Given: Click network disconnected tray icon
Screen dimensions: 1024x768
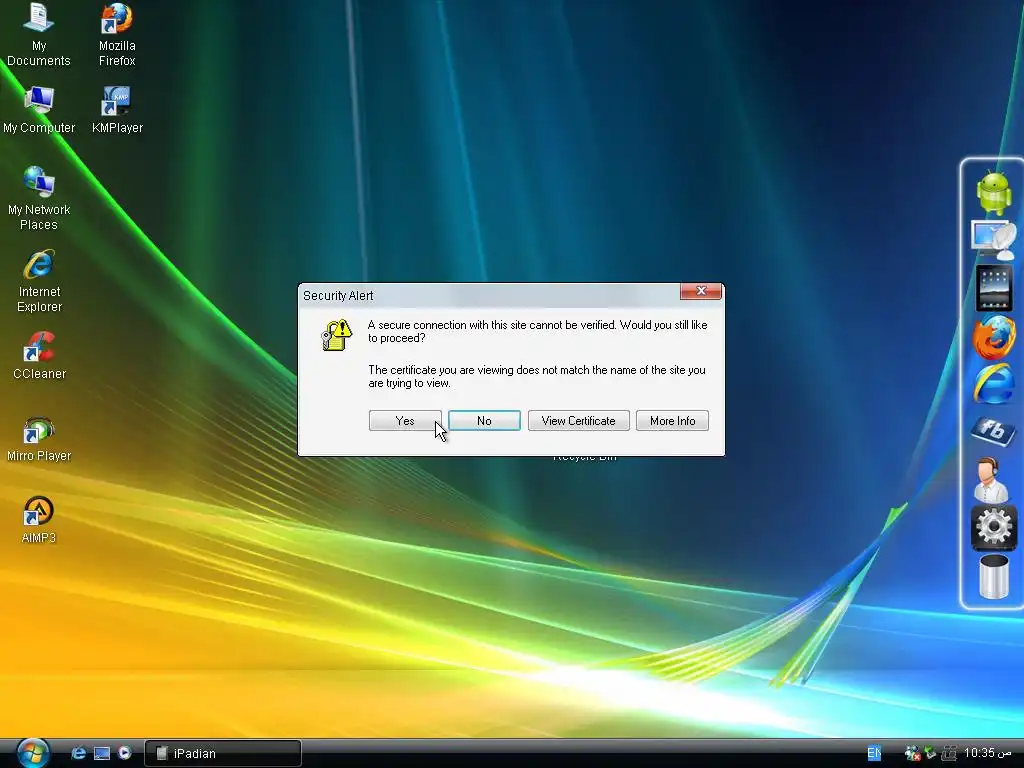Looking at the screenshot, I should pos(912,754).
